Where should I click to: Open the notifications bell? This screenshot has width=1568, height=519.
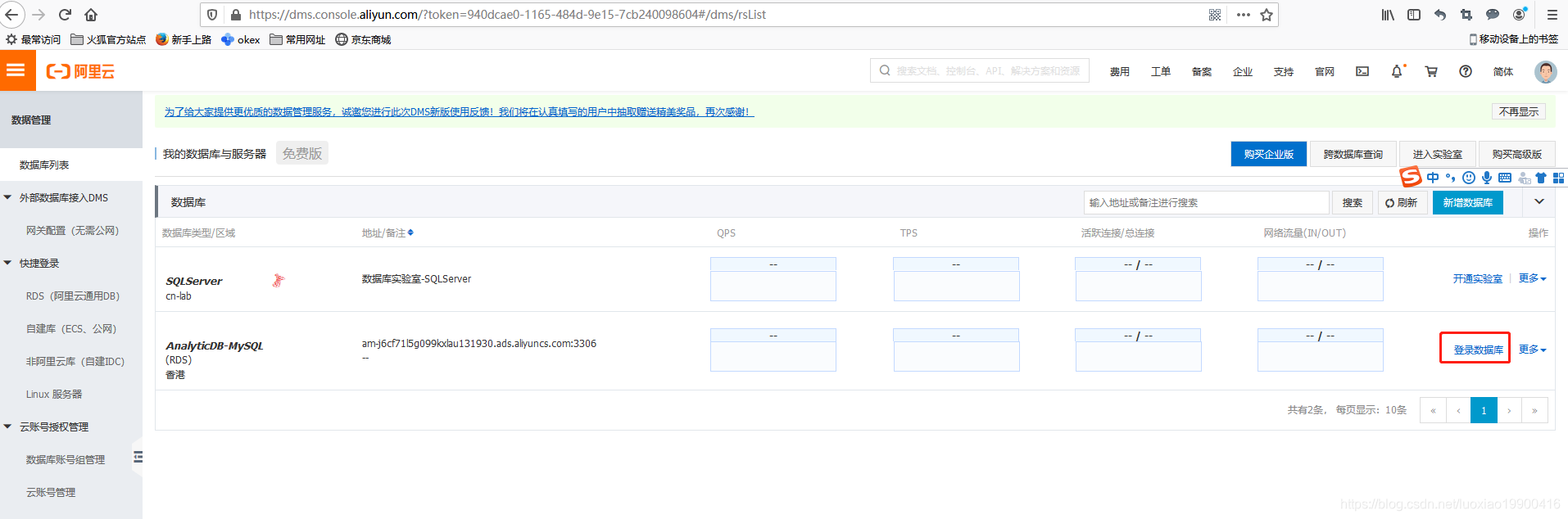pos(1397,71)
